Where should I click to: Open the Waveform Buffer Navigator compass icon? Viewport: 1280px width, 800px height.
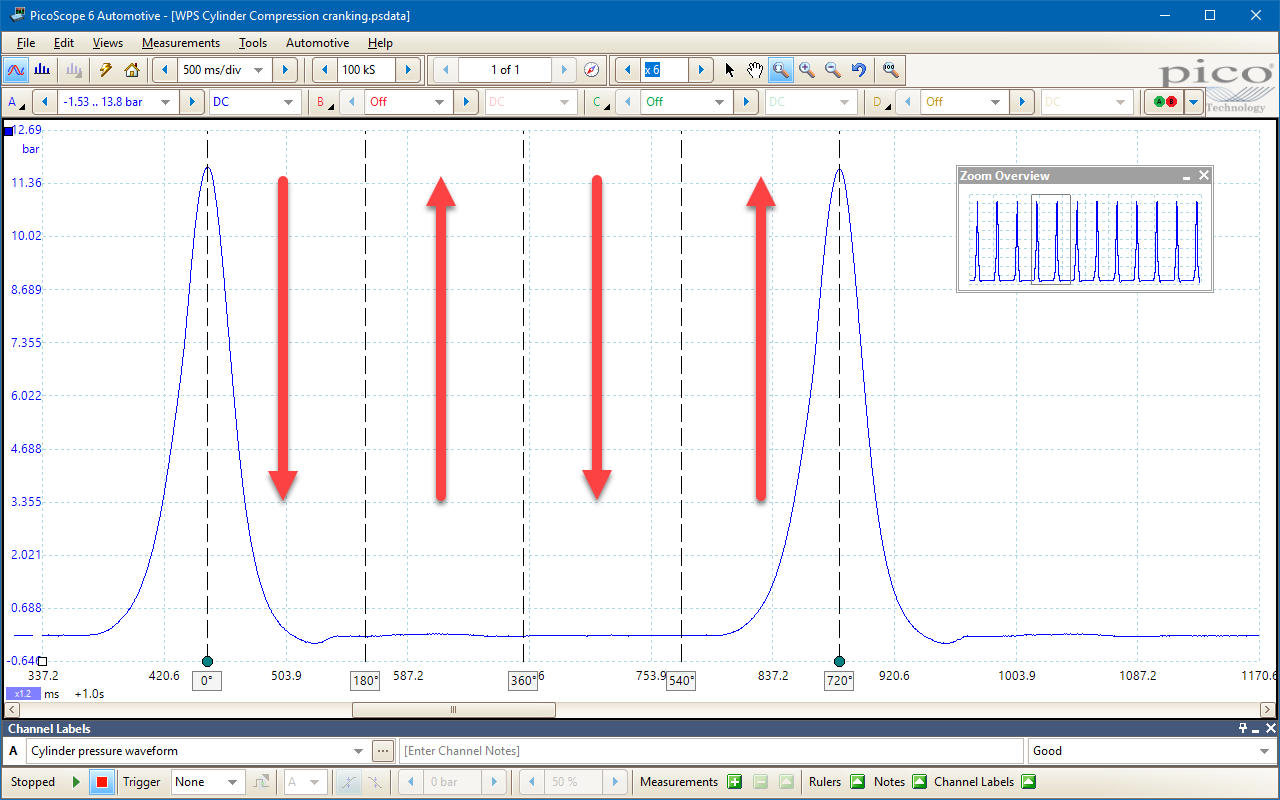click(591, 70)
